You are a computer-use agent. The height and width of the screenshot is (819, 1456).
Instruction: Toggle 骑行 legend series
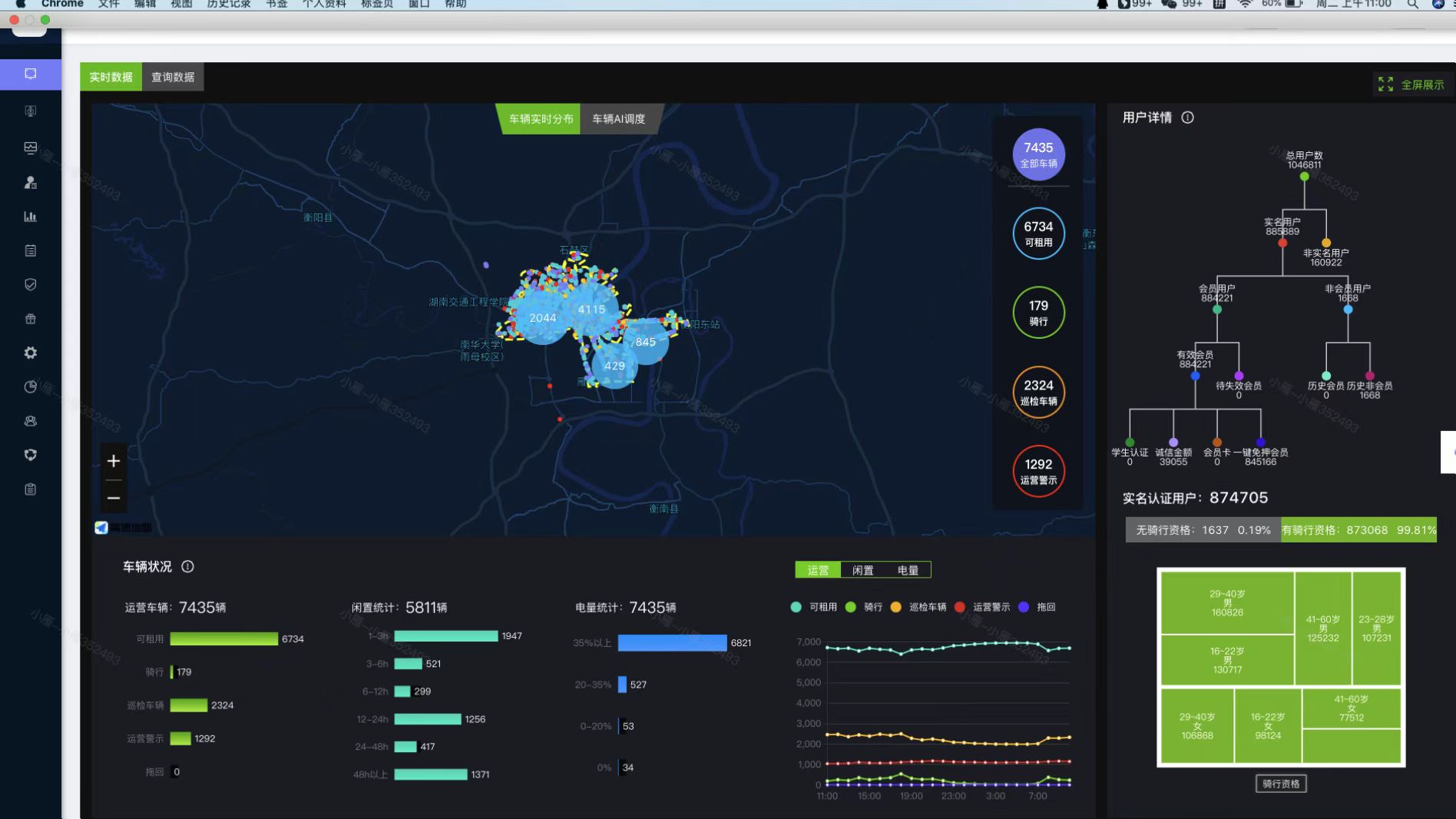tap(863, 607)
